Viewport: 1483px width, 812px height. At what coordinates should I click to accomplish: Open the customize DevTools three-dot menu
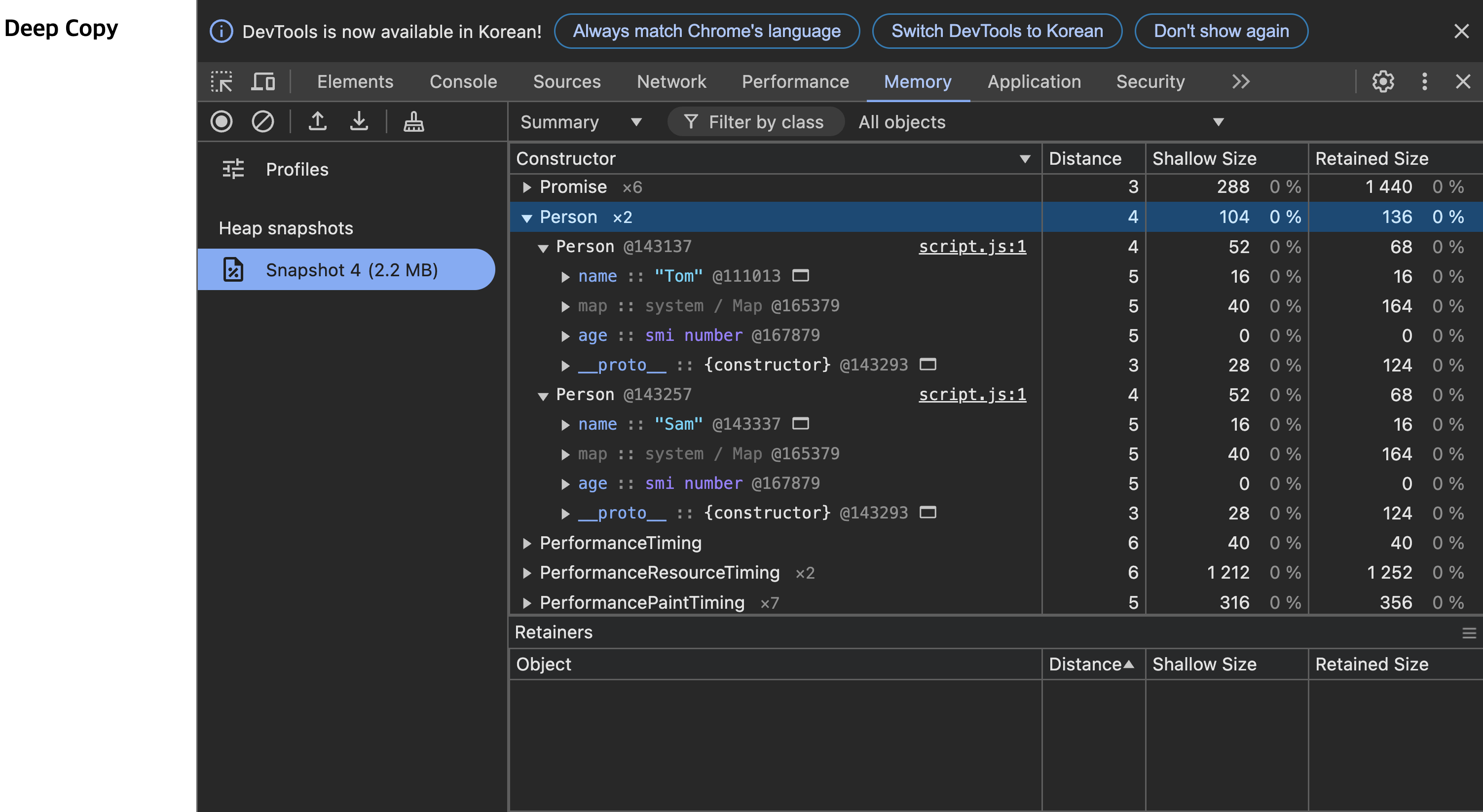point(1424,81)
